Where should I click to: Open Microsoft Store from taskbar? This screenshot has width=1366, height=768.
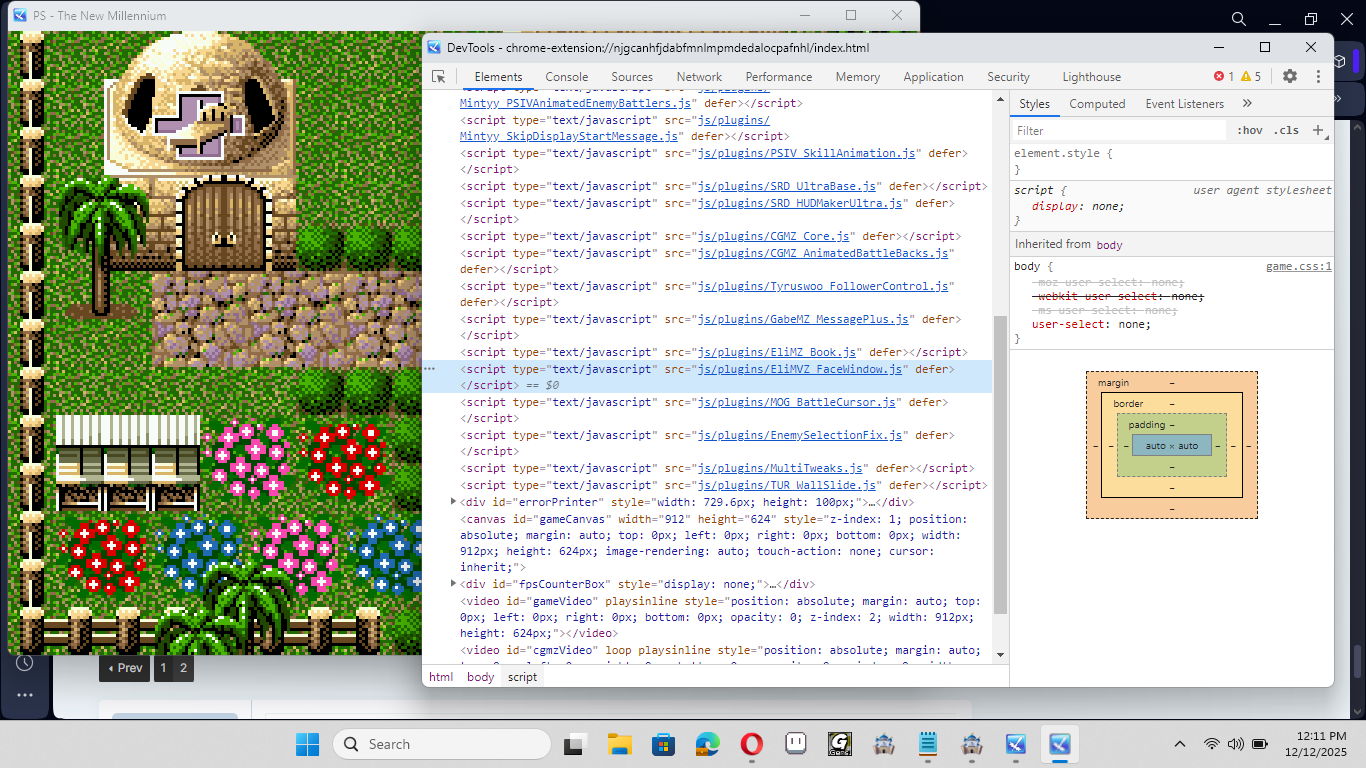click(x=663, y=744)
